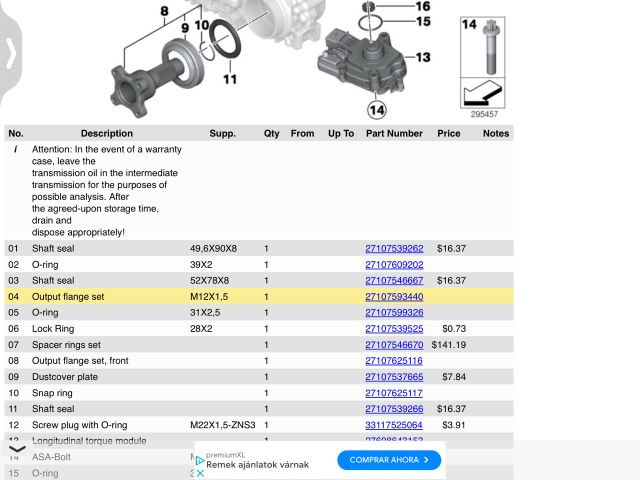Select callout number 13 on the diagram
The image size is (640, 480).
422,58
